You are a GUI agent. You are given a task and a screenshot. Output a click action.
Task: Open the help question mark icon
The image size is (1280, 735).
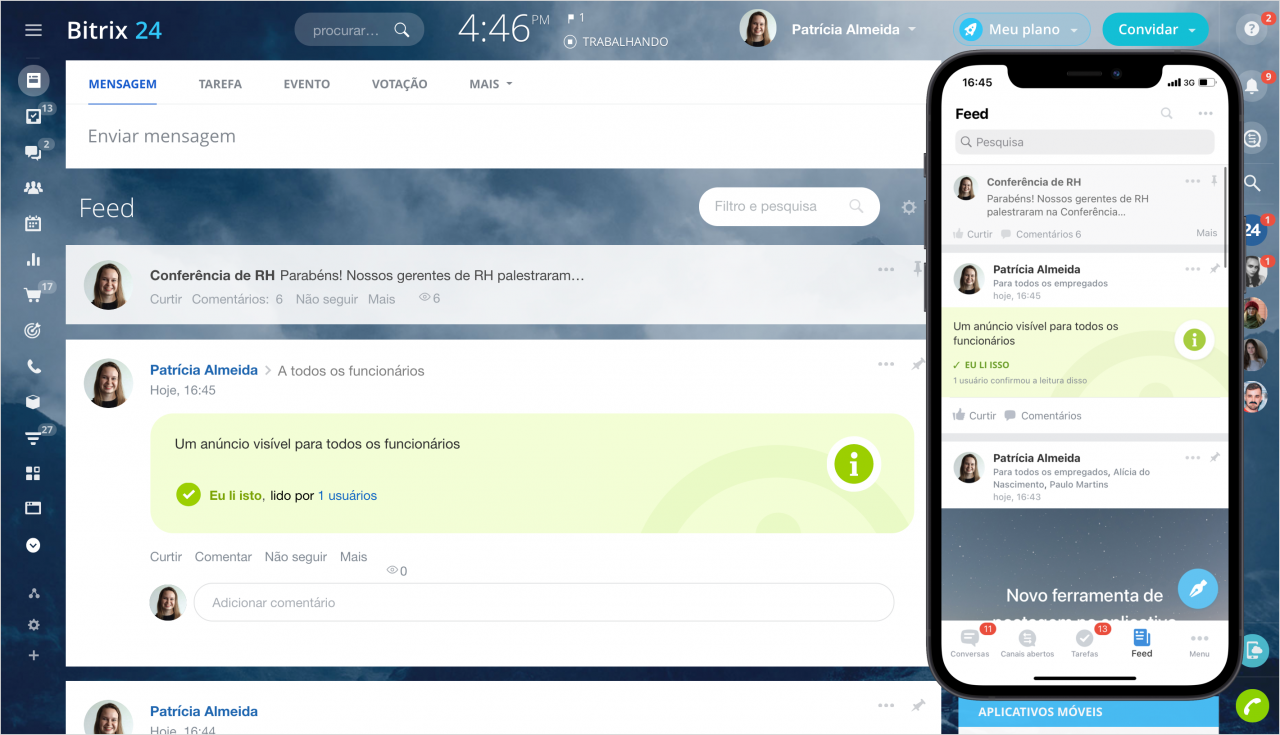(1250, 29)
